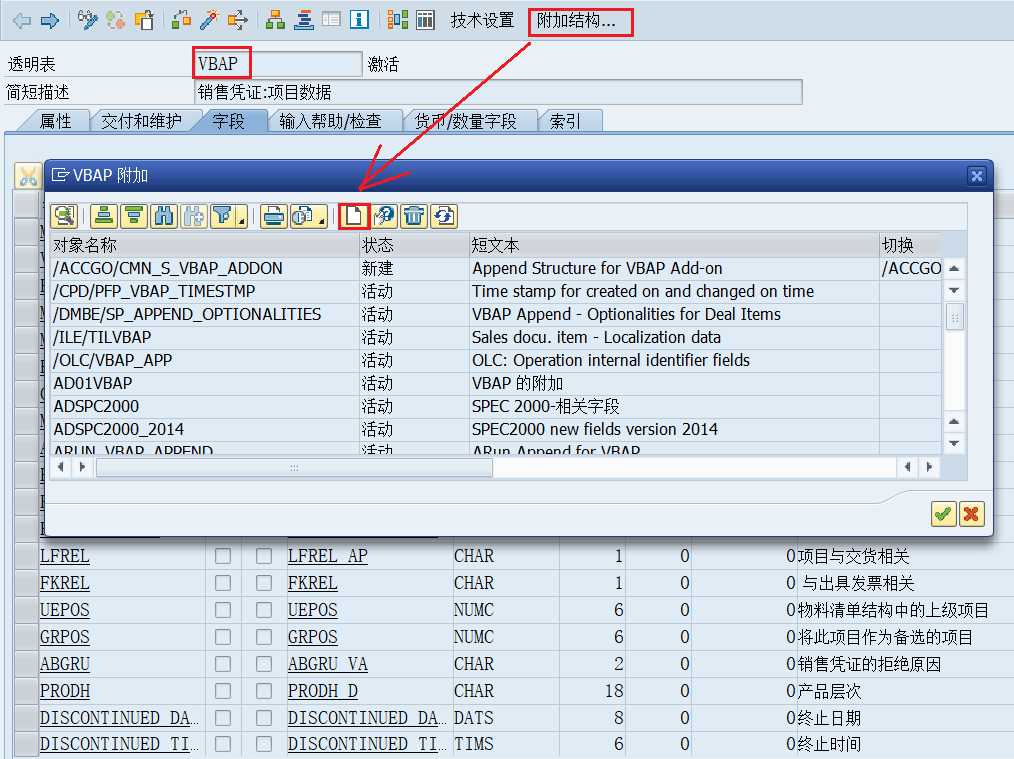Click the Create append (blank page) icon
Screen dimensions: 1014x759
pos(354,216)
